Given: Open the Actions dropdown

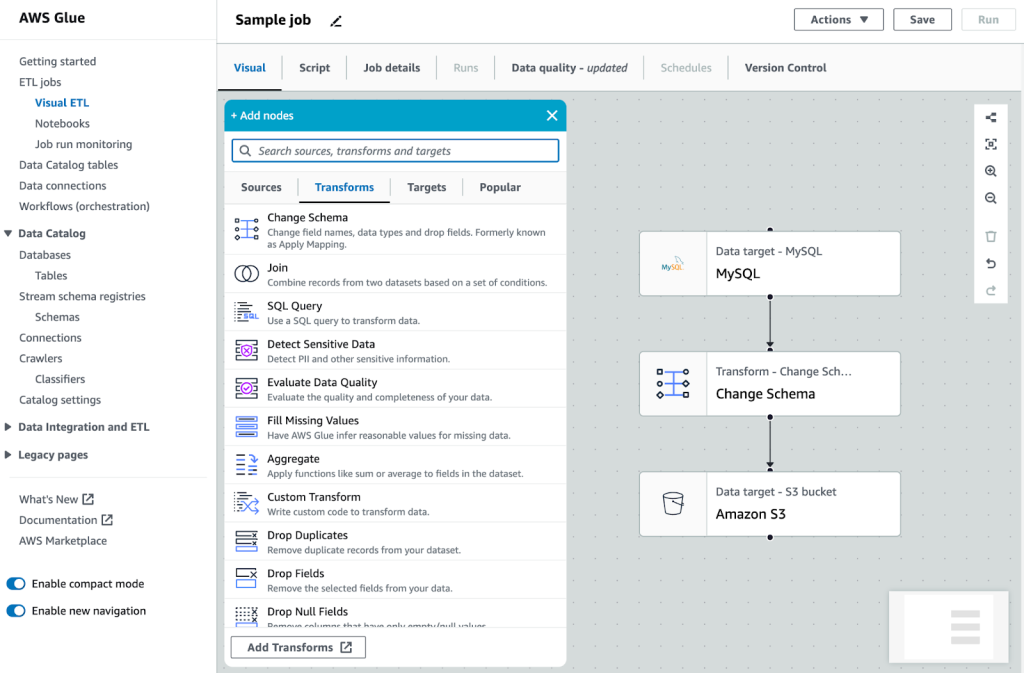Looking at the screenshot, I should pos(839,20).
